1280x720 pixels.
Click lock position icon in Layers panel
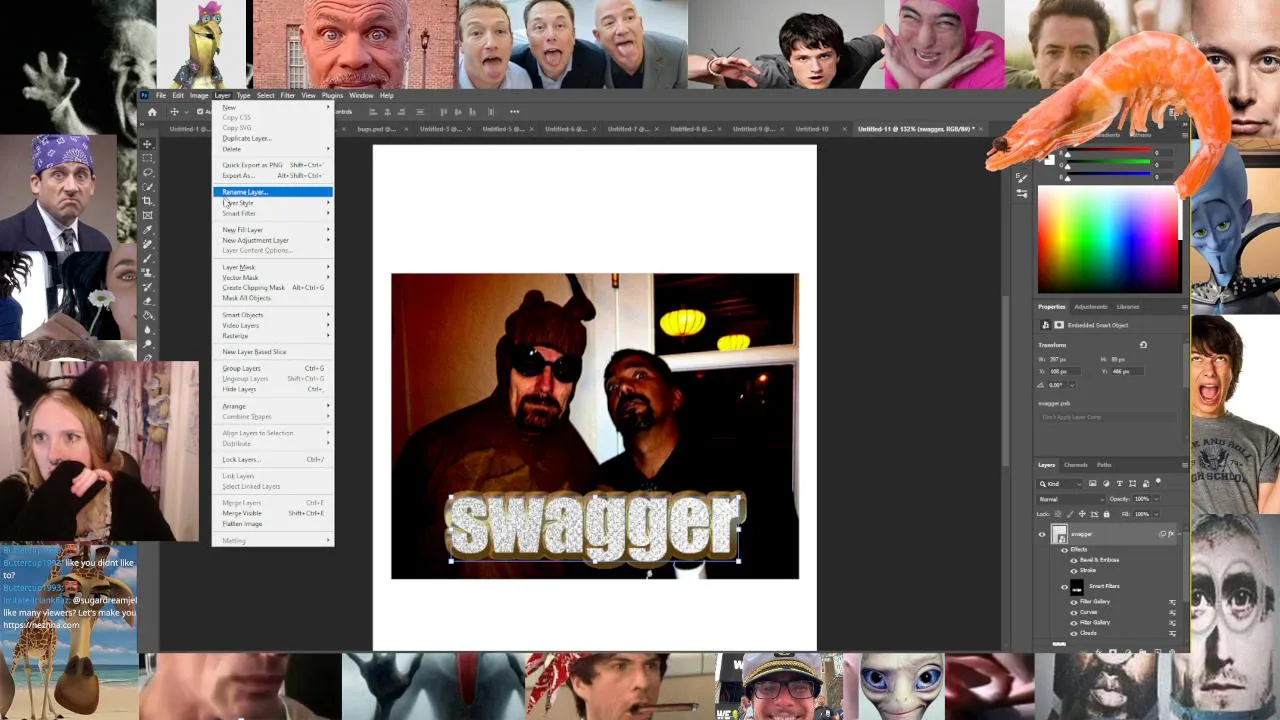pos(1083,514)
